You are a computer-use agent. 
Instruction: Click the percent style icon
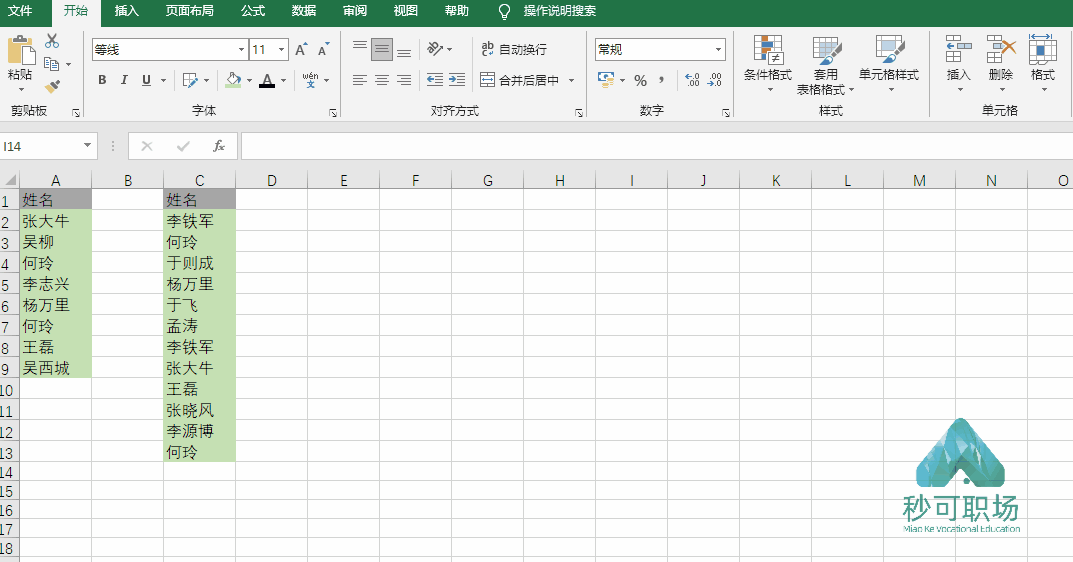click(x=641, y=80)
